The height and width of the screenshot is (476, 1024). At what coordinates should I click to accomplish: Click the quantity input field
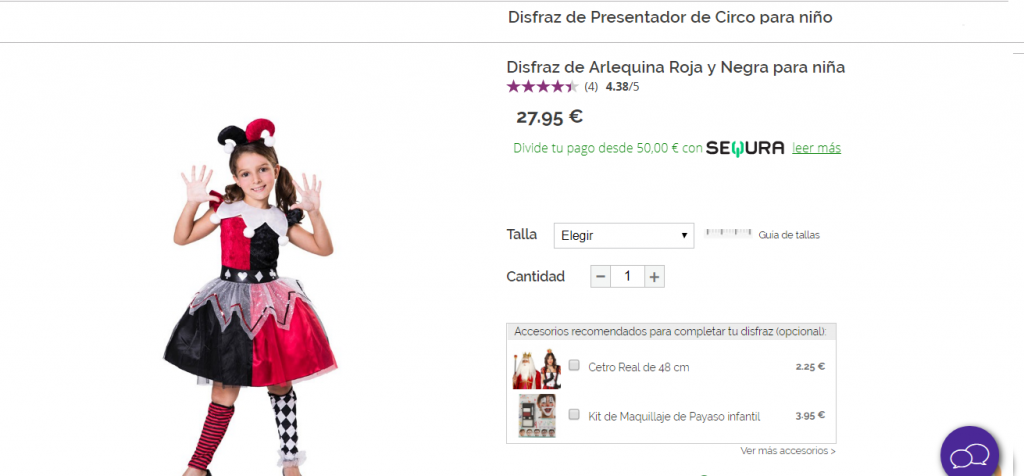(x=627, y=277)
